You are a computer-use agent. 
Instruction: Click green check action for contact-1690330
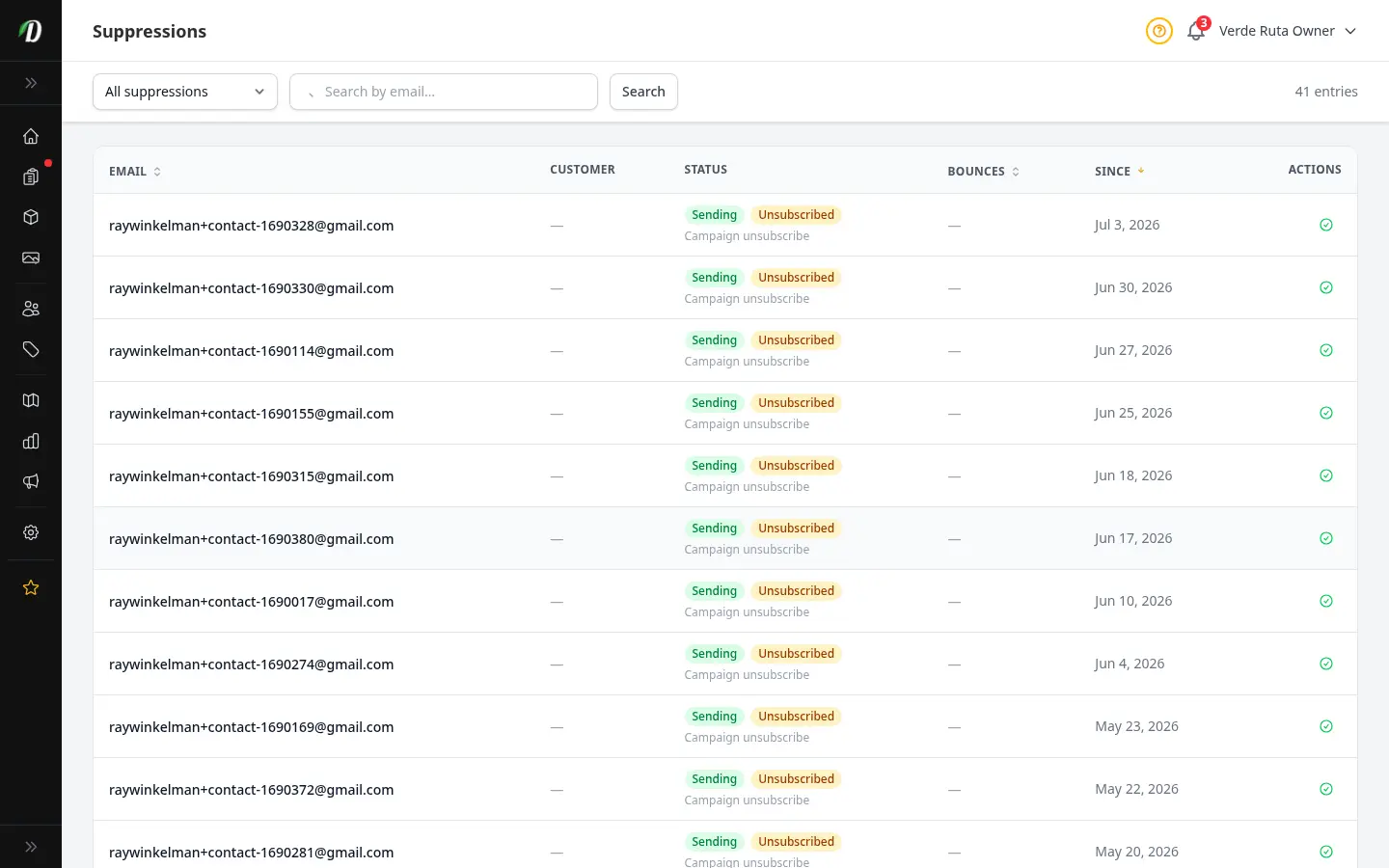pos(1326,287)
